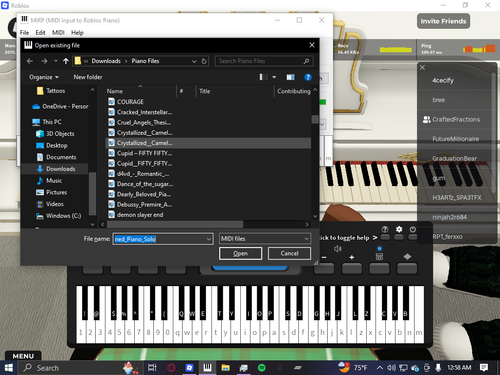Click the Invite Friends button in Roblox
This screenshot has height=375, width=500.
click(443, 21)
